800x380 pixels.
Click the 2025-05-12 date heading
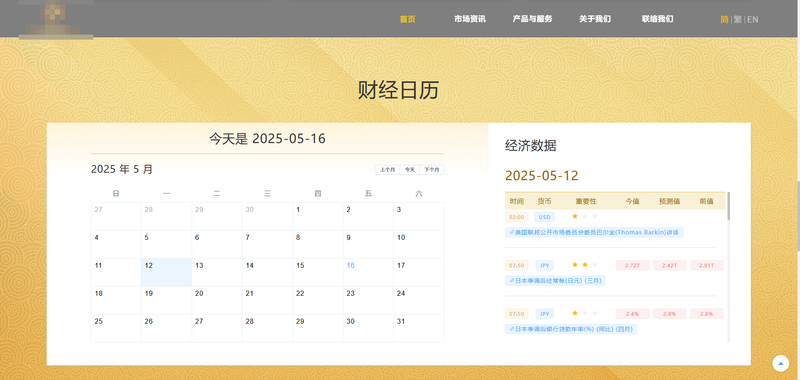click(542, 176)
